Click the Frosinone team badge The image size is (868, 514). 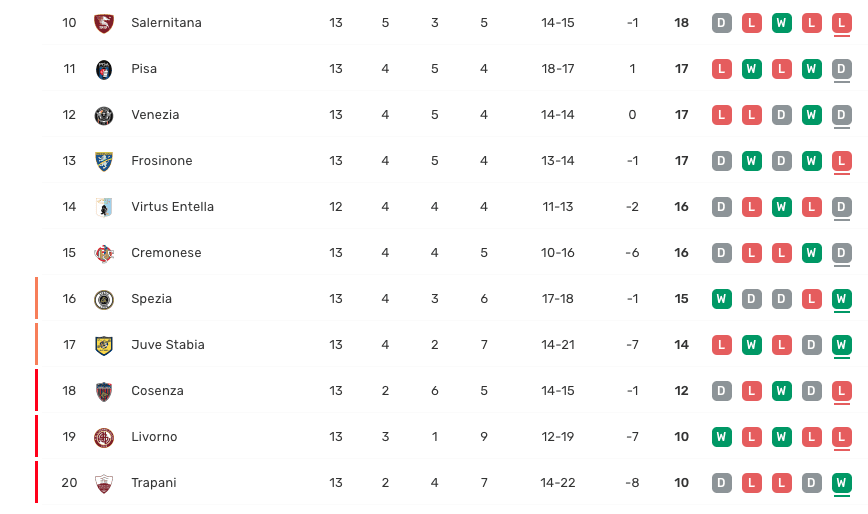(x=104, y=161)
